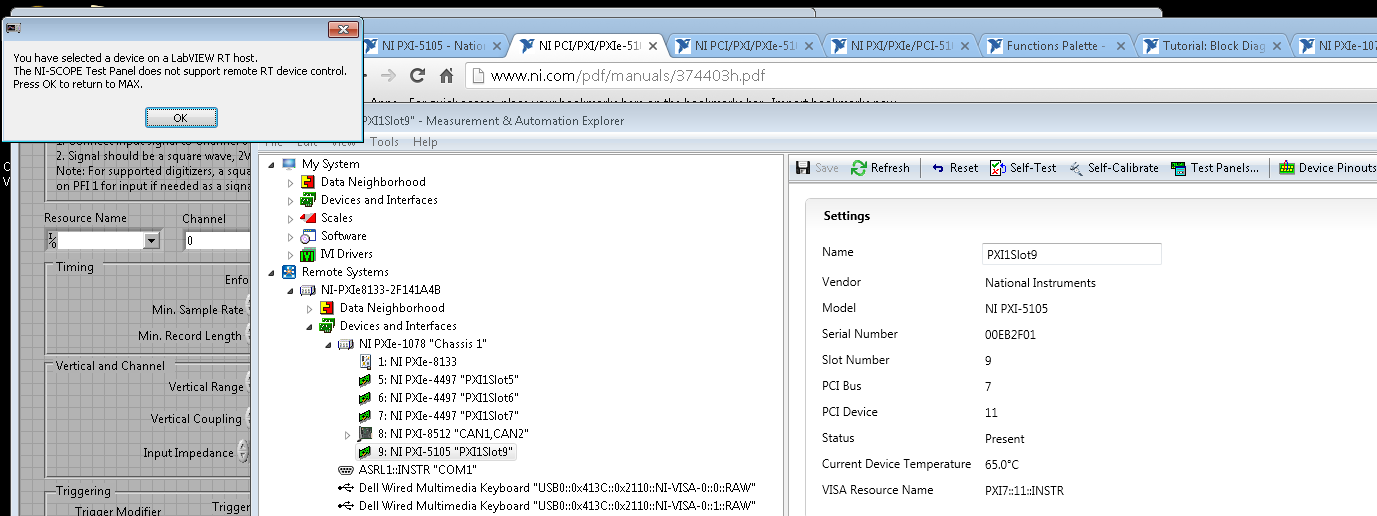Expand the IVI Drivers tree node
Screen dimensions: 1377x516
click(x=291, y=254)
